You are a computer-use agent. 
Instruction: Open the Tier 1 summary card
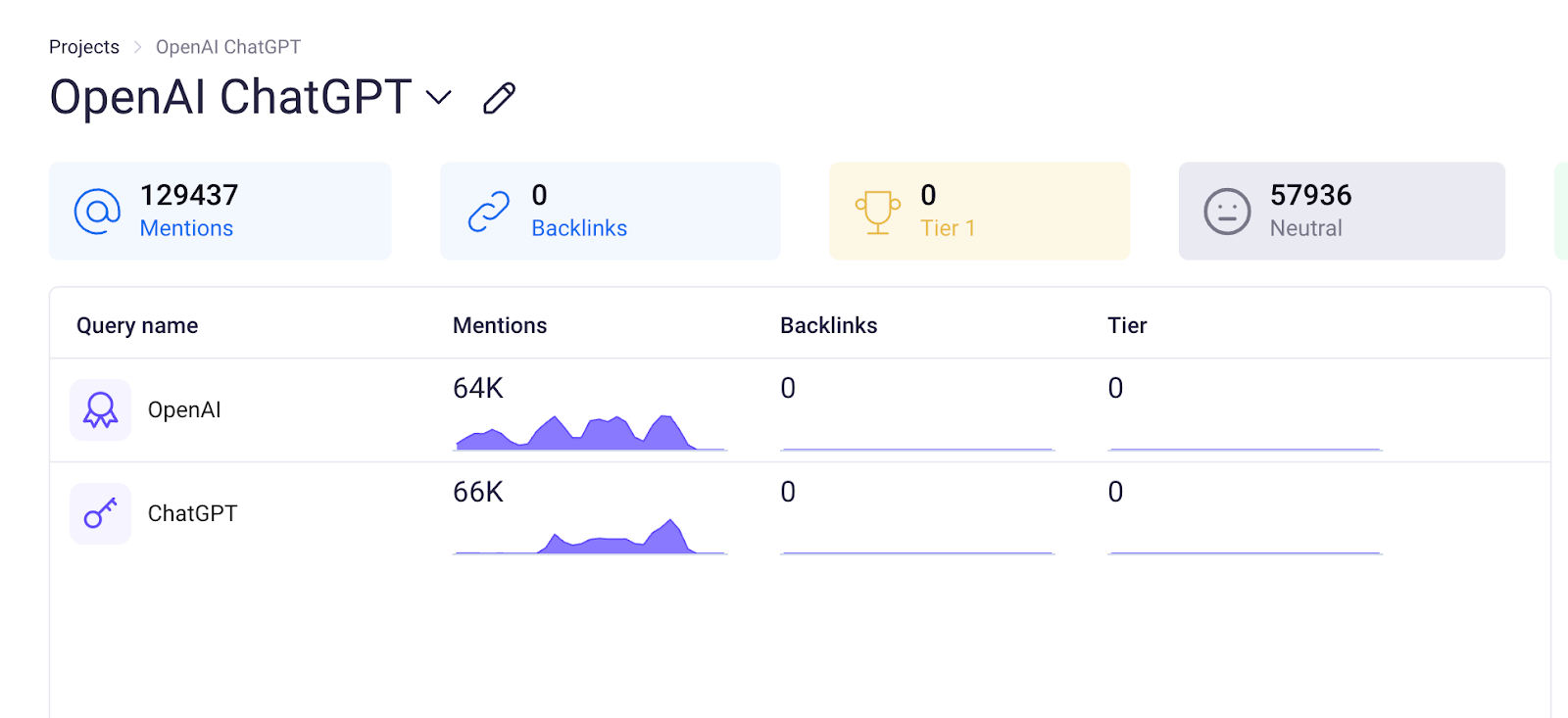(x=980, y=212)
